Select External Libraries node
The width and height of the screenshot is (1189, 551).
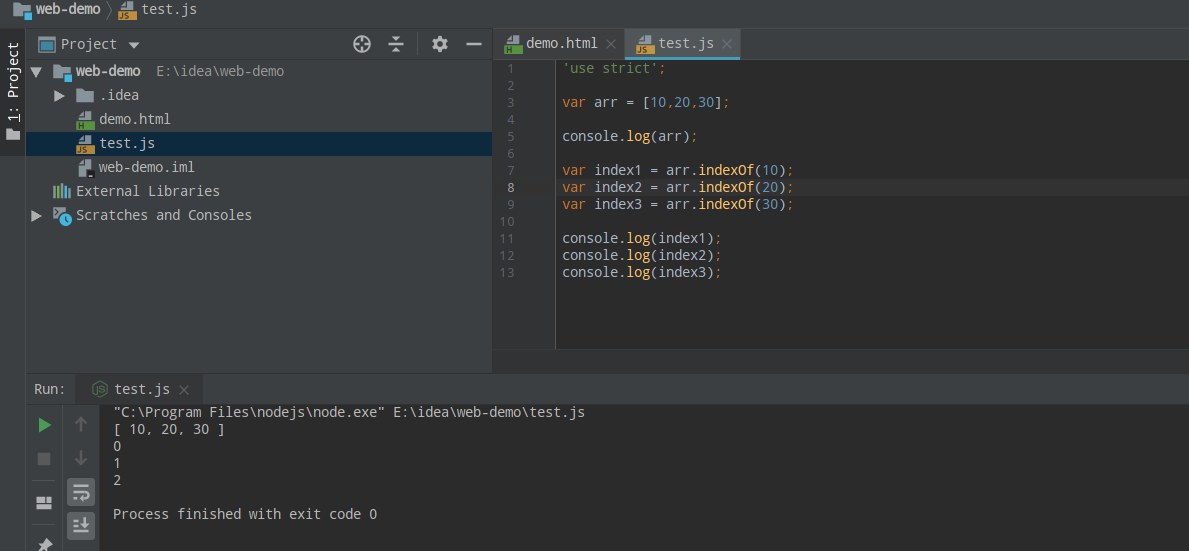coord(148,191)
